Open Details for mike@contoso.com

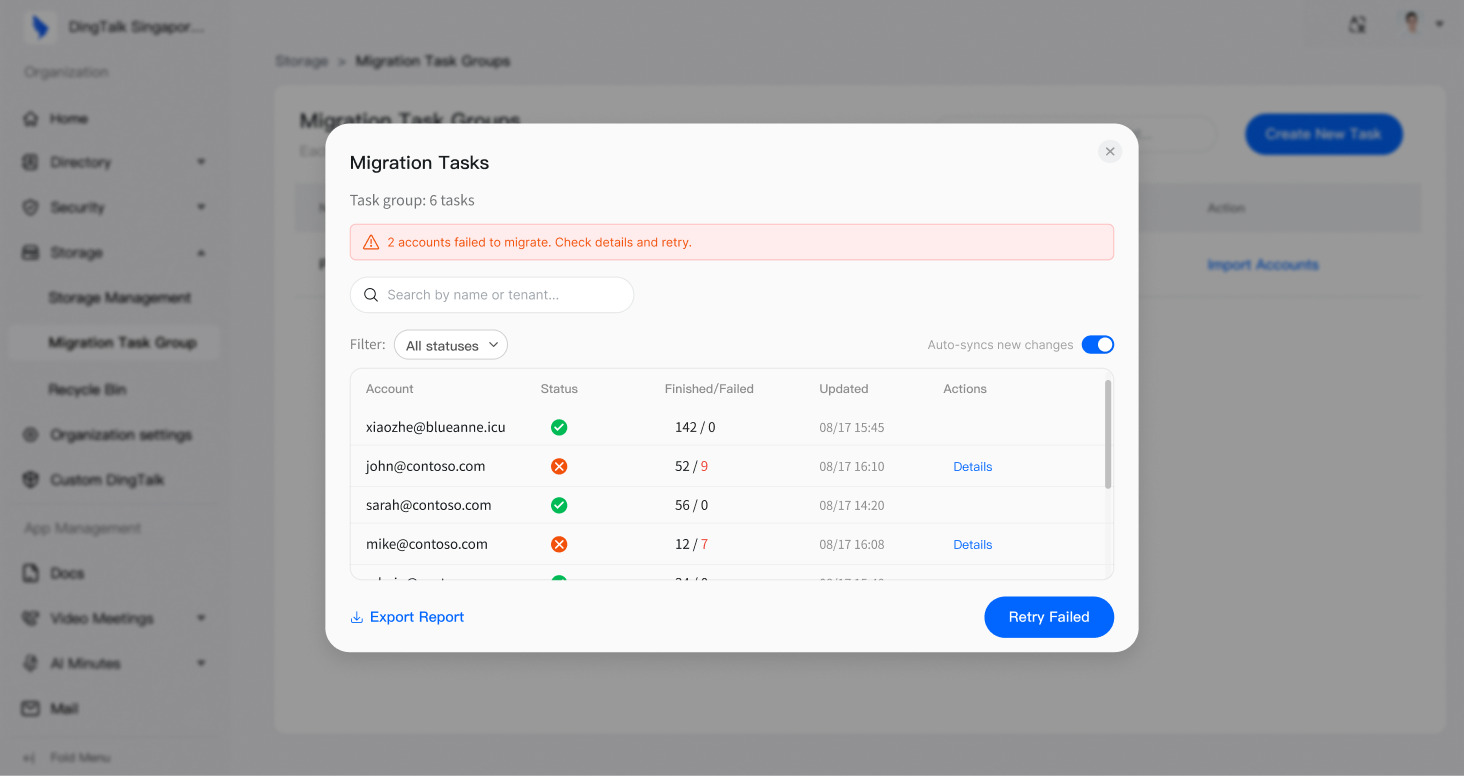973,545
